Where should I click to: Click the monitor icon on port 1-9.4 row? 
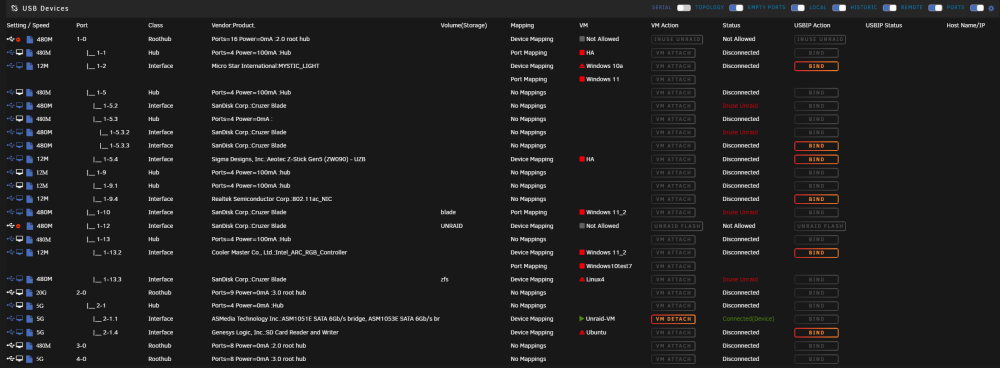click(x=19, y=199)
